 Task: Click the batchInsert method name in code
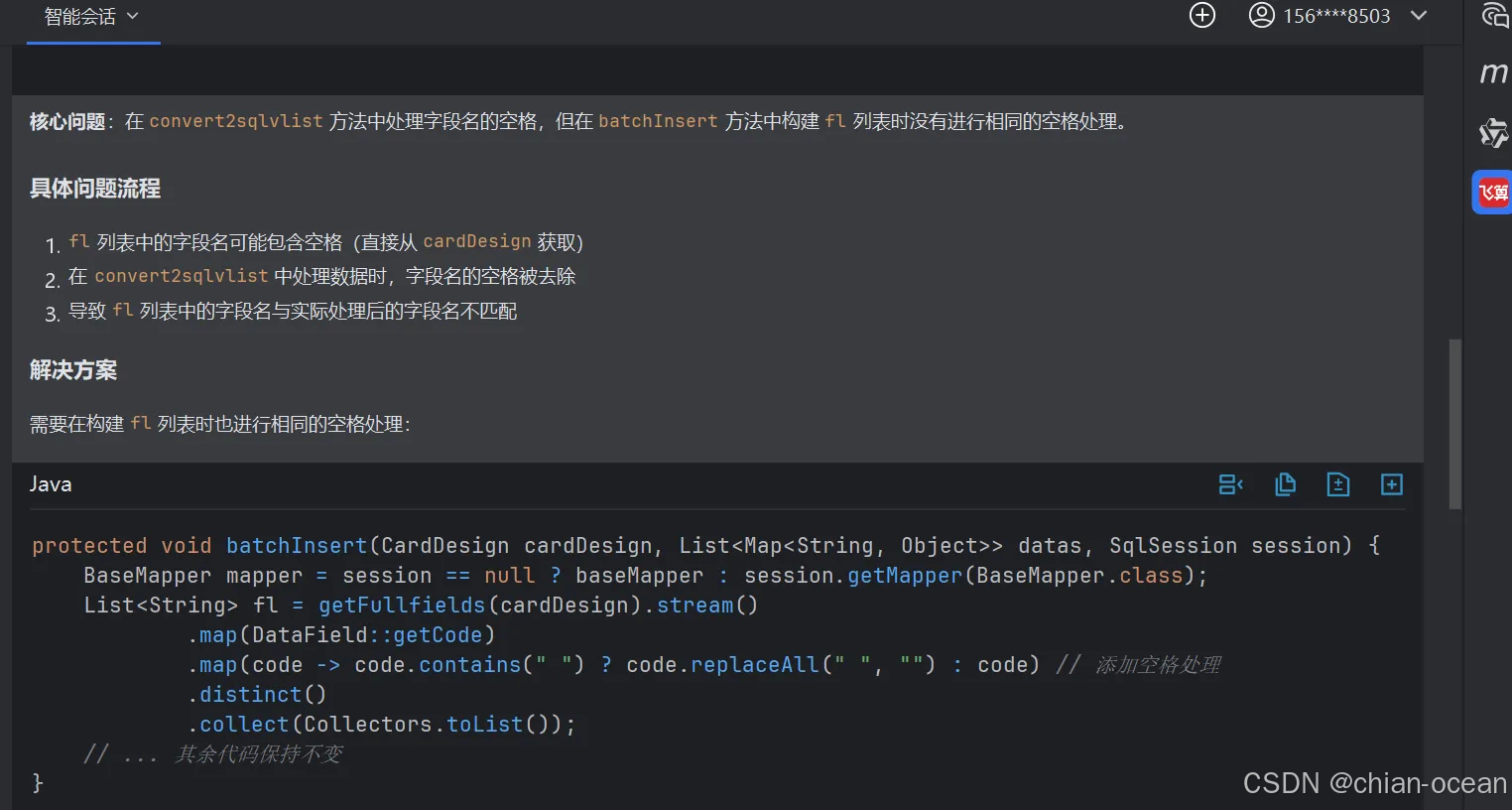click(x=297, y=546)
